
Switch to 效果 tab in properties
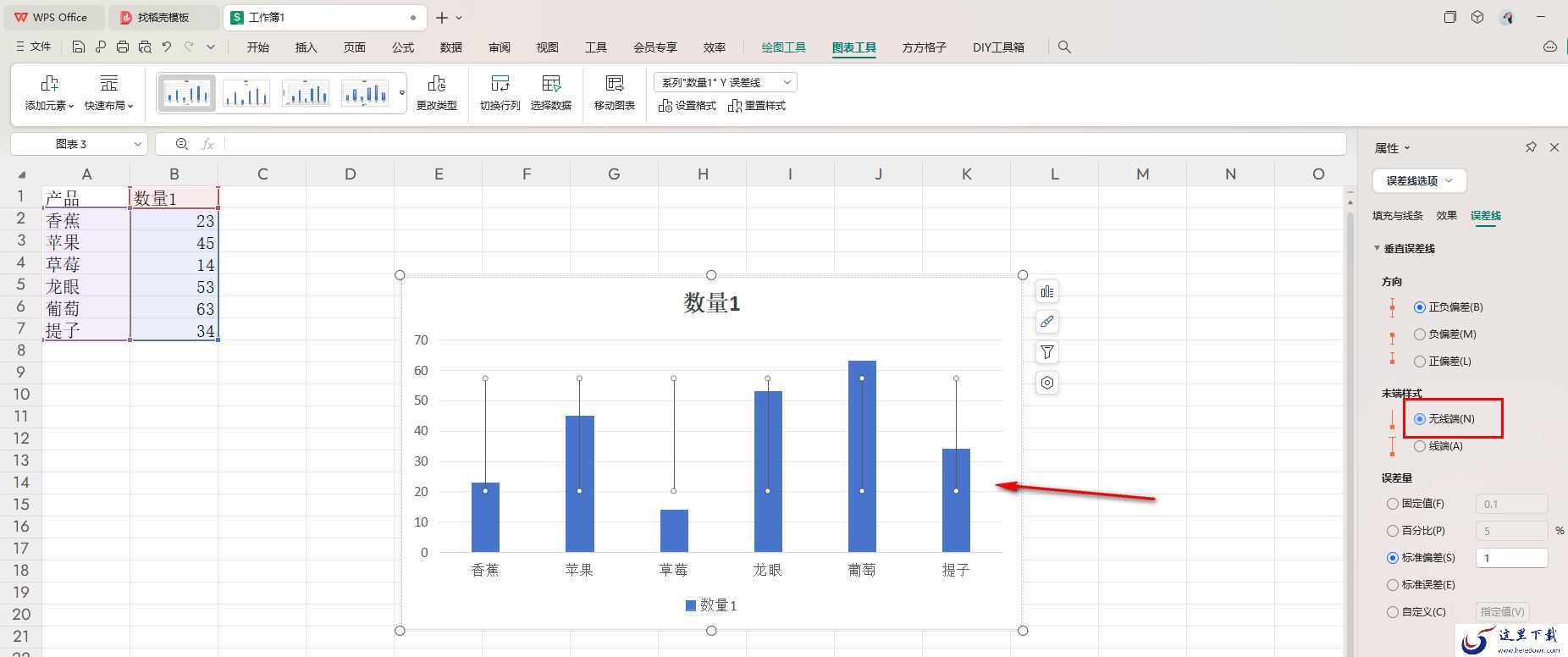point(1447,216)
